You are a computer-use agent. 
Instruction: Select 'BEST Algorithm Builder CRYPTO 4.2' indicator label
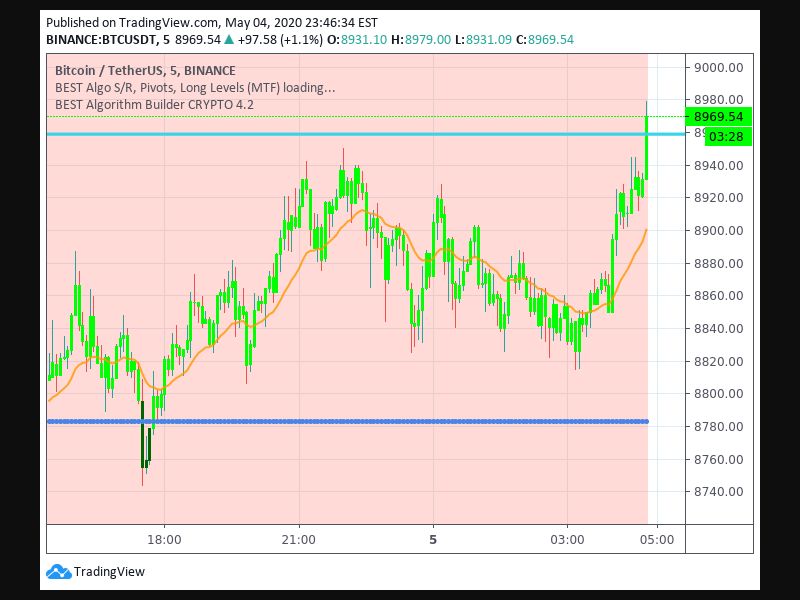pos(154,105)
